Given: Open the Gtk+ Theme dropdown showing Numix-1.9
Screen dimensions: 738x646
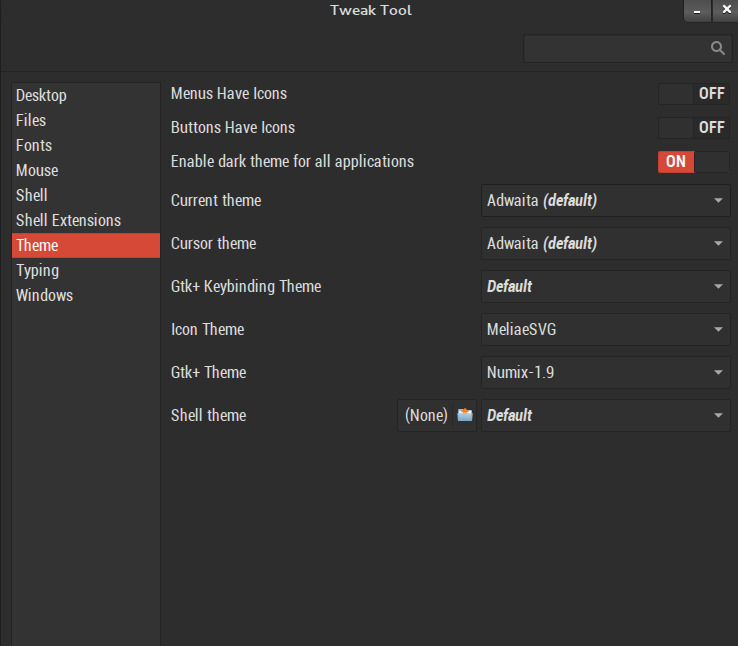Looking at the screenshot, I should tap(606, 372).
